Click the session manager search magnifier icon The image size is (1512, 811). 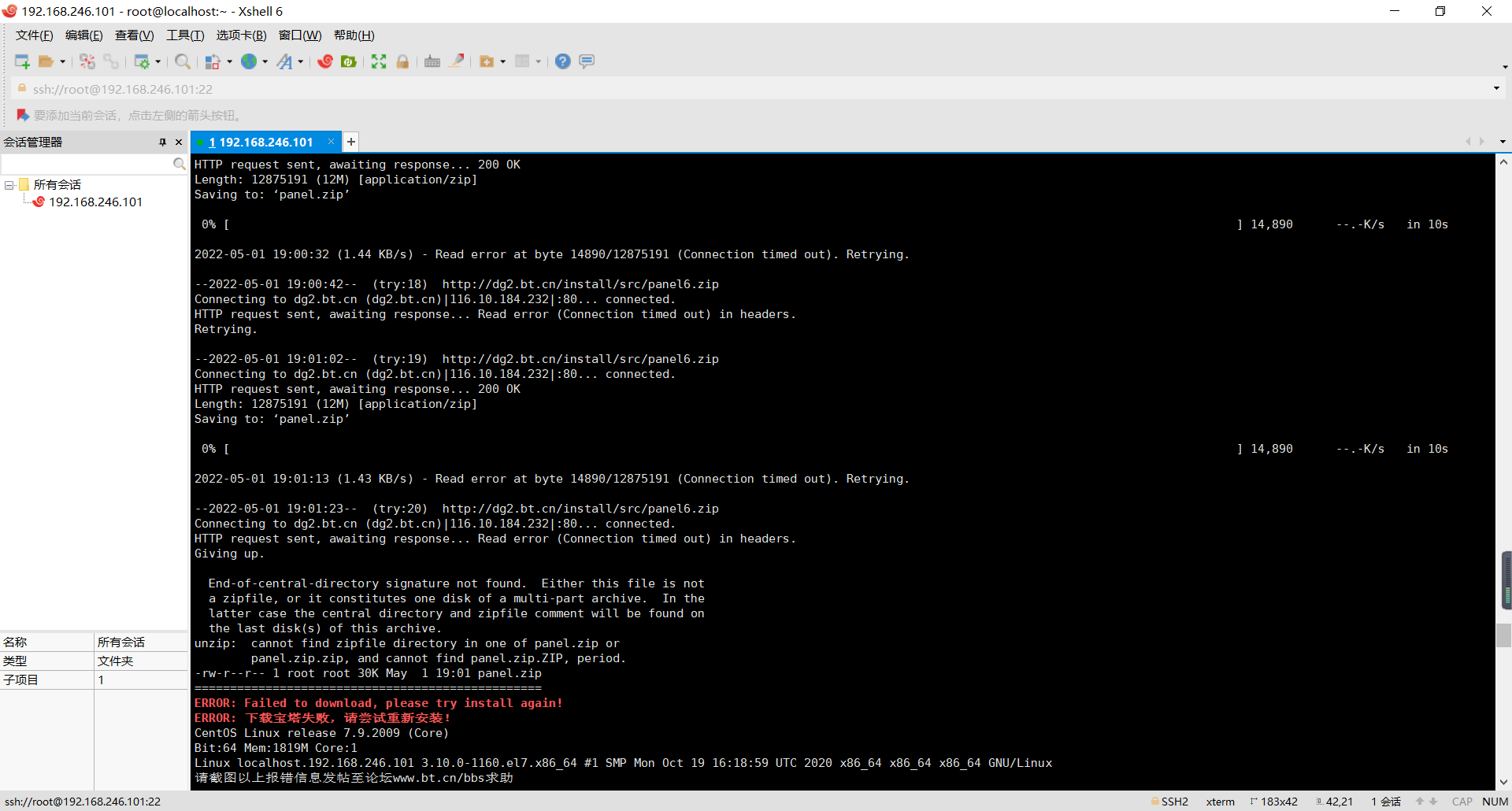[180, 164]
